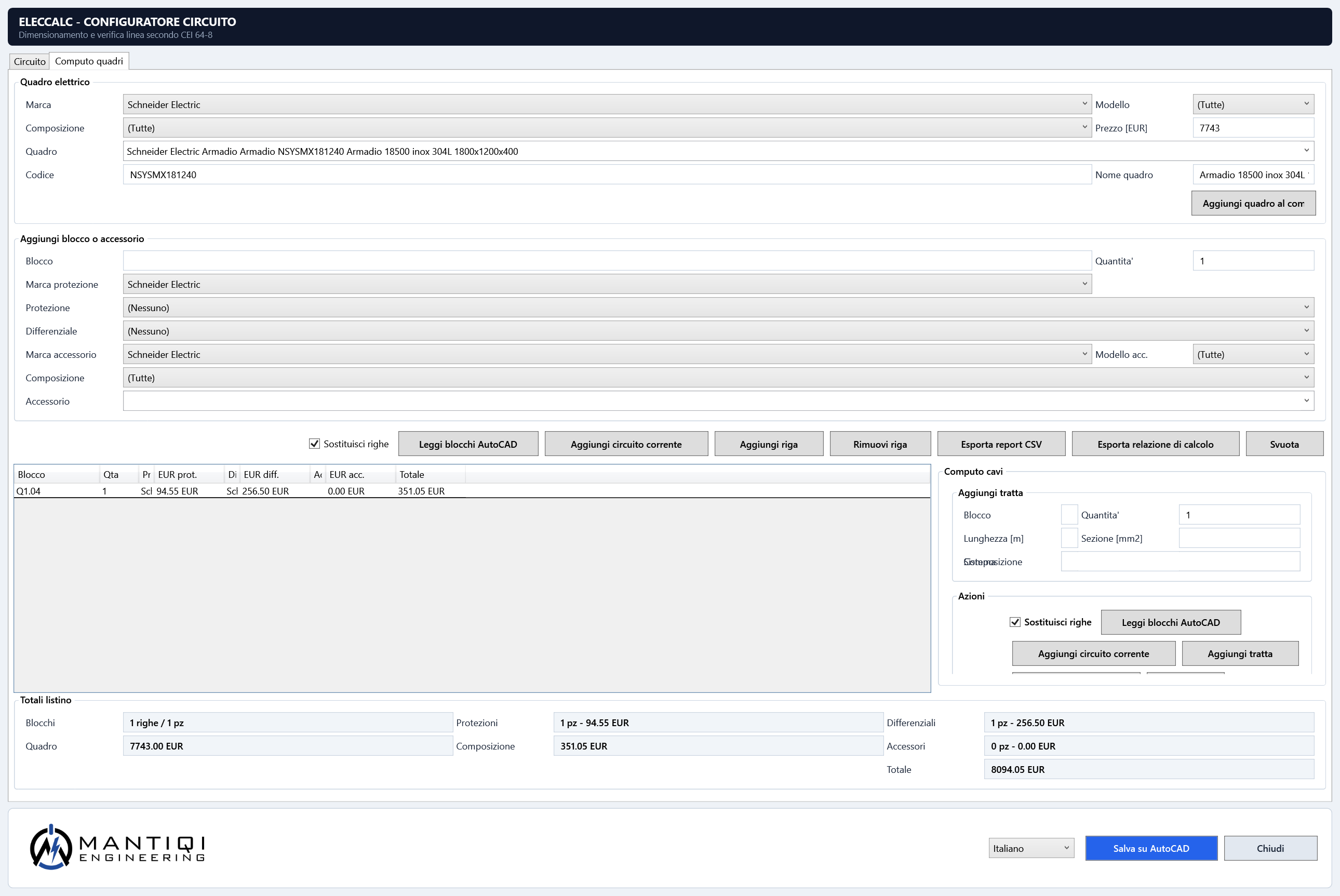Viewport: 1340px width, 896px height.
Task: Click the Aggiungi riga button
Action: (769, 444)
